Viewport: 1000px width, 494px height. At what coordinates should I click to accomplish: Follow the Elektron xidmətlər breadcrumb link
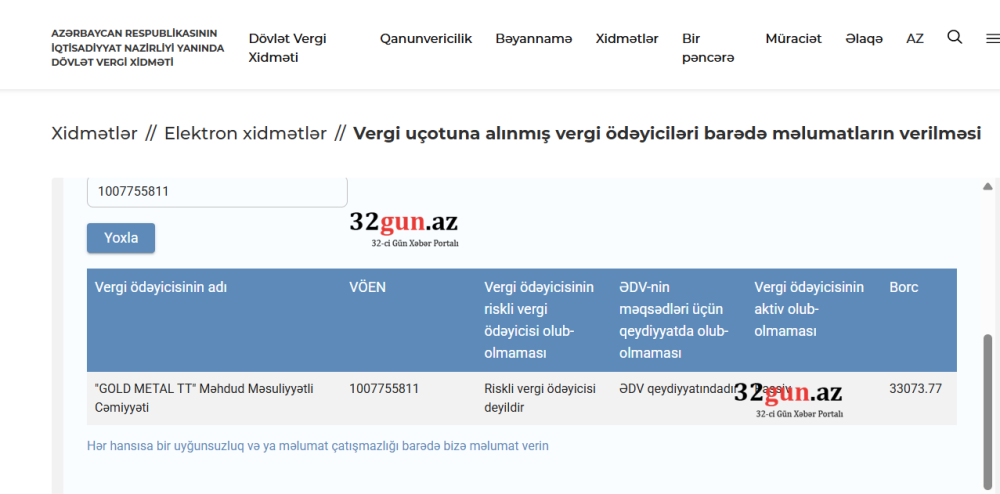click(x=245, y=134)
